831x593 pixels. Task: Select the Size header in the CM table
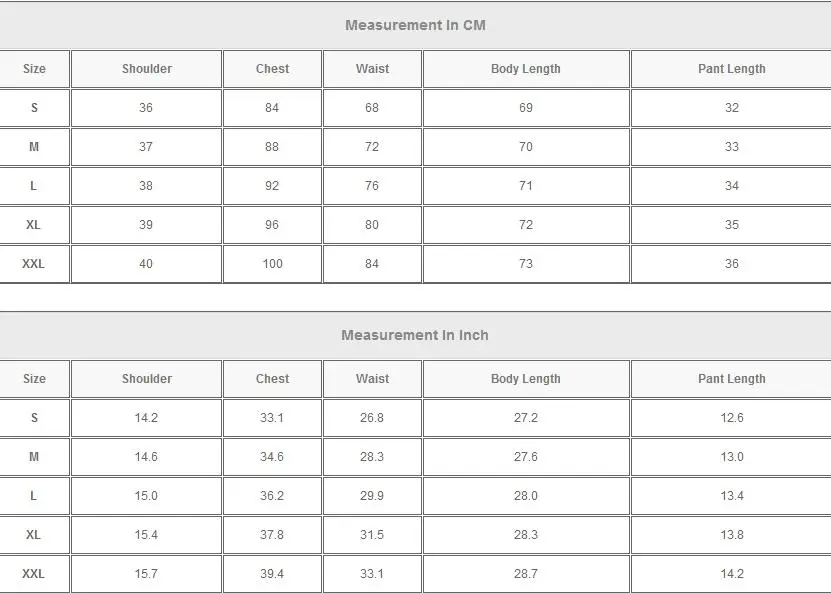pos(34,69)
